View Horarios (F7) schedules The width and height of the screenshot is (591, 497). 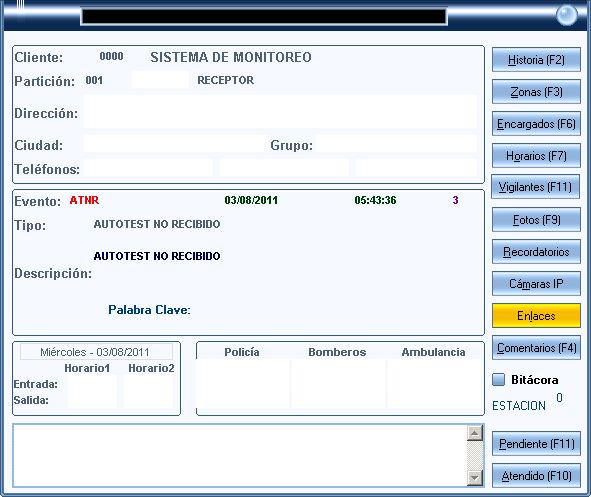pyautogui.click(x=536, y=156)
